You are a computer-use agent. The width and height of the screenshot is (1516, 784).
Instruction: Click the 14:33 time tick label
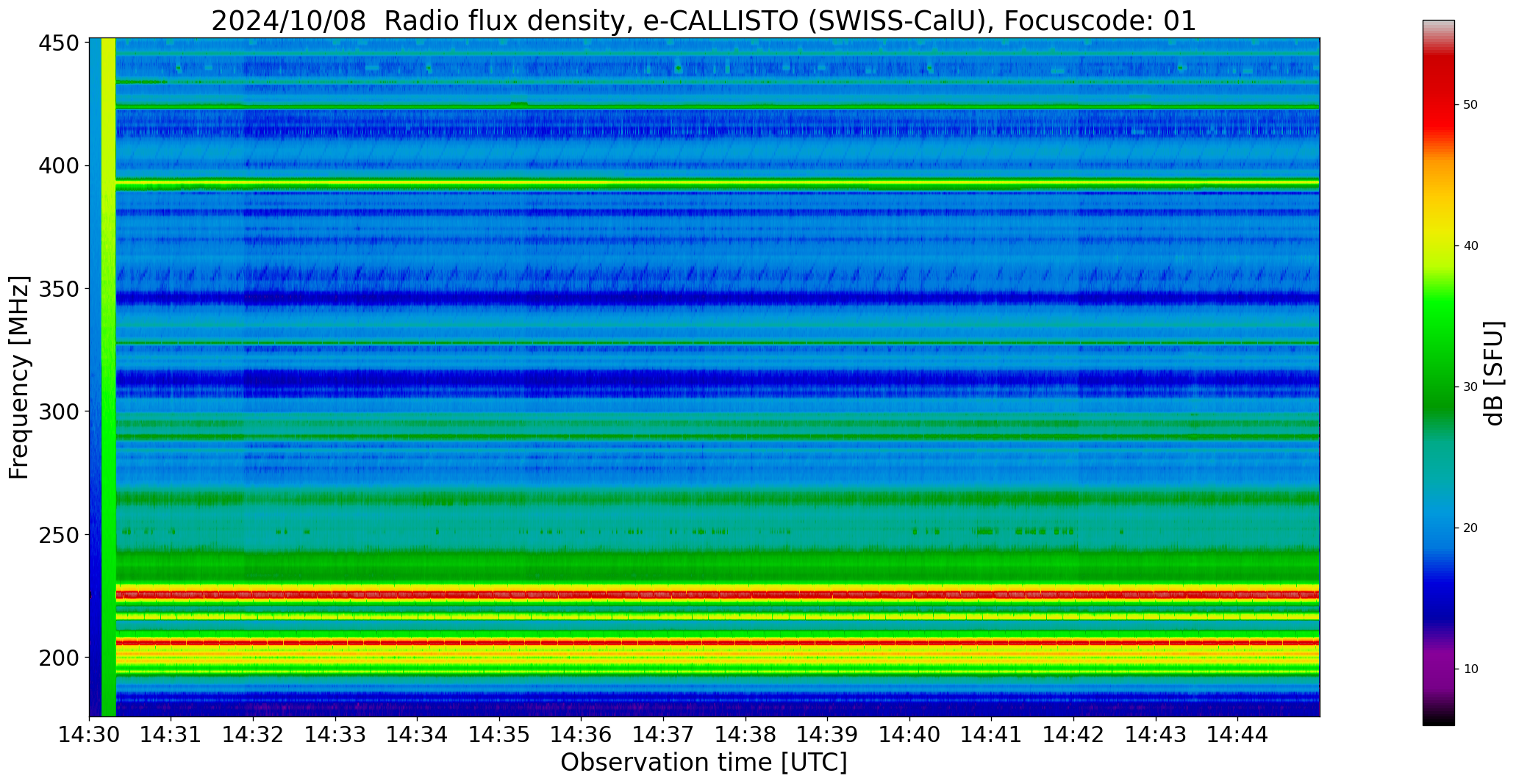pos(335,734)
